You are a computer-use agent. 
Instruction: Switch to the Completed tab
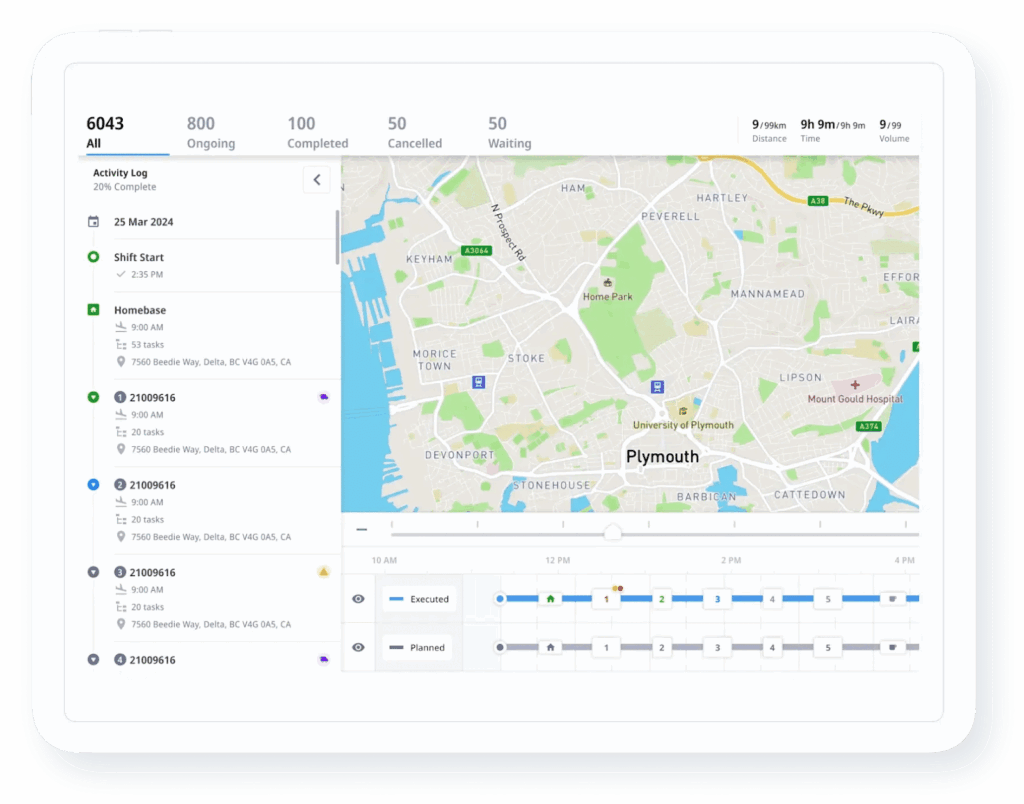[317, 135]
